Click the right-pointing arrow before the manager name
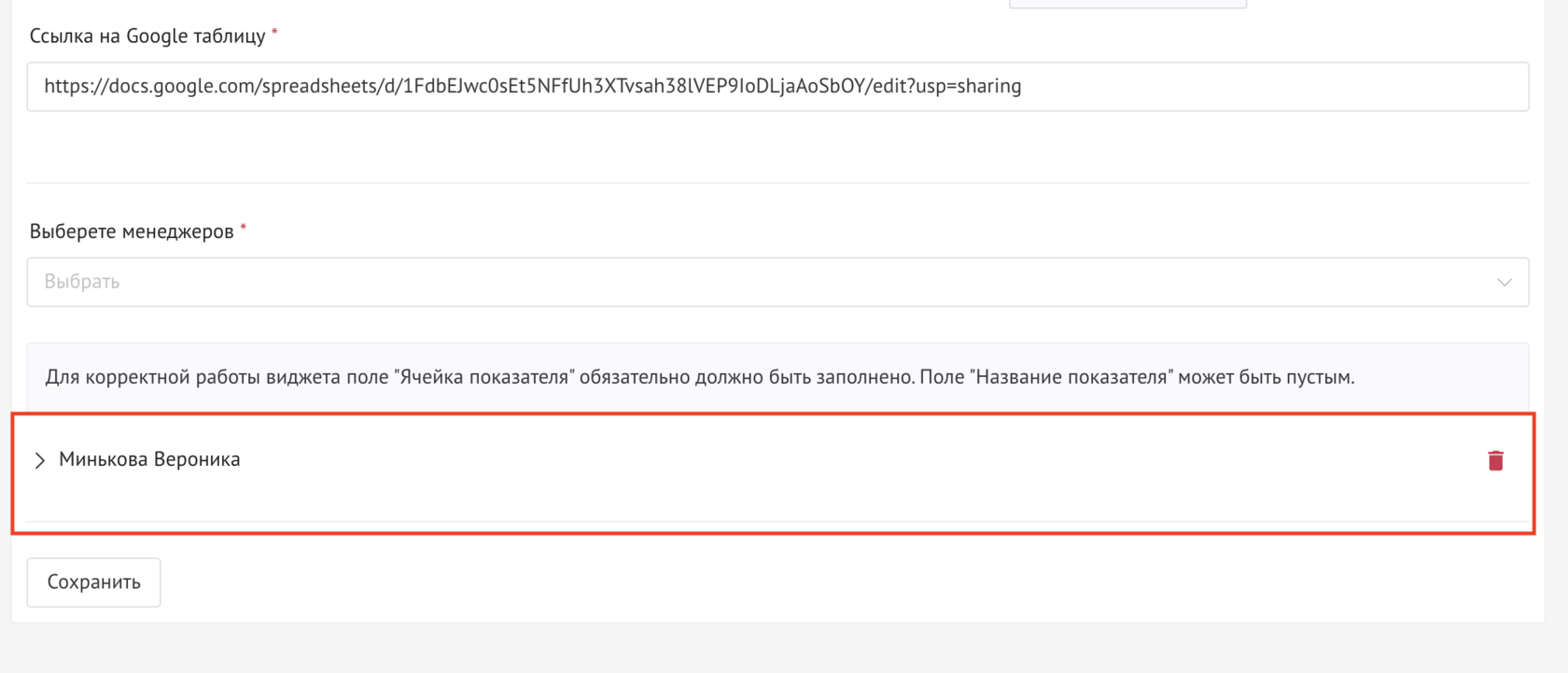 39,459
